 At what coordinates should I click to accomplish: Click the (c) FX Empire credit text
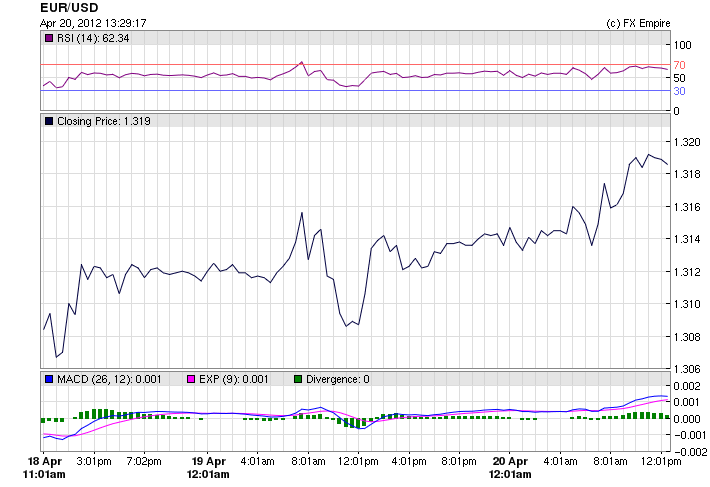point(638,23)
